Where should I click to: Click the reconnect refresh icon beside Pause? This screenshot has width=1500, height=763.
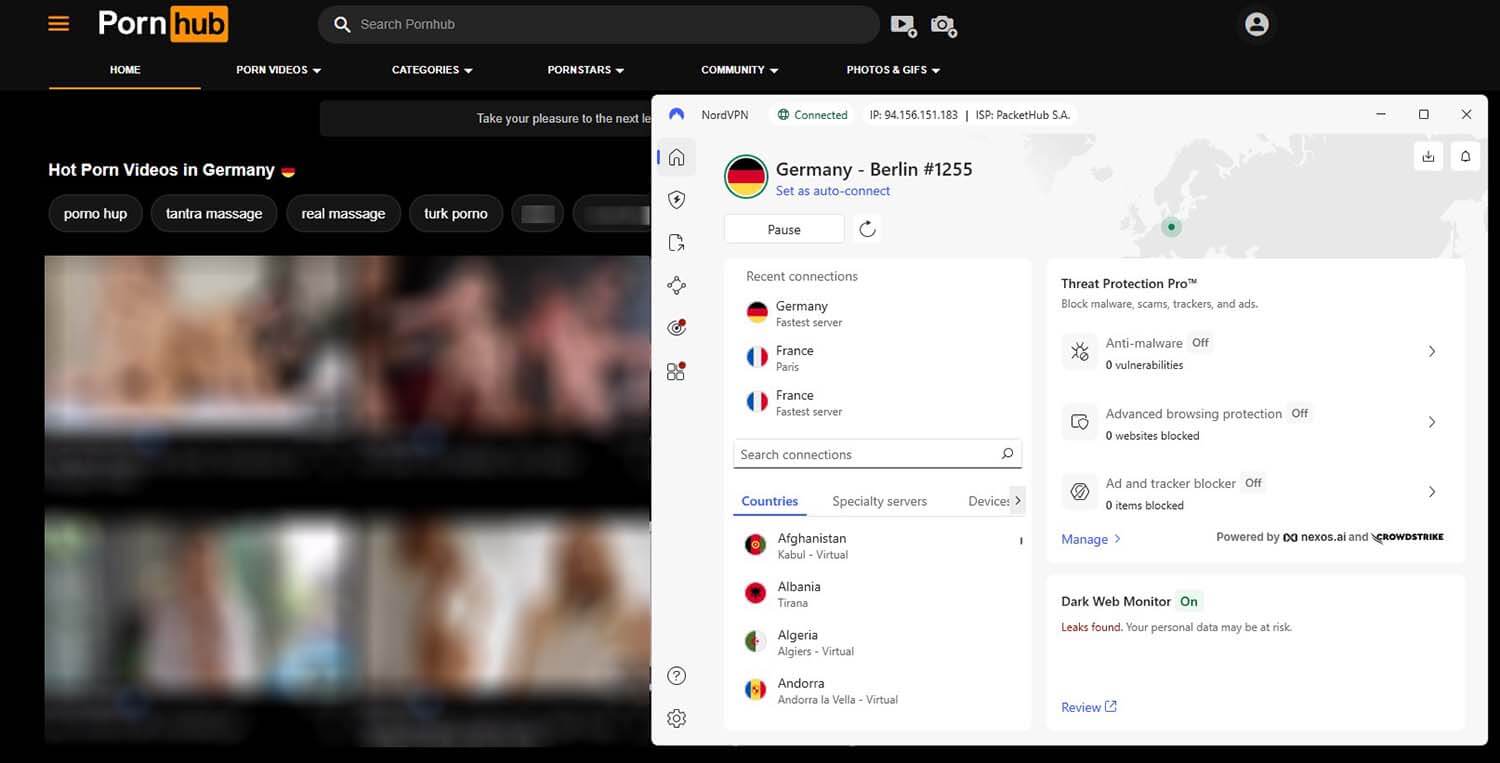tap(868, 229)
